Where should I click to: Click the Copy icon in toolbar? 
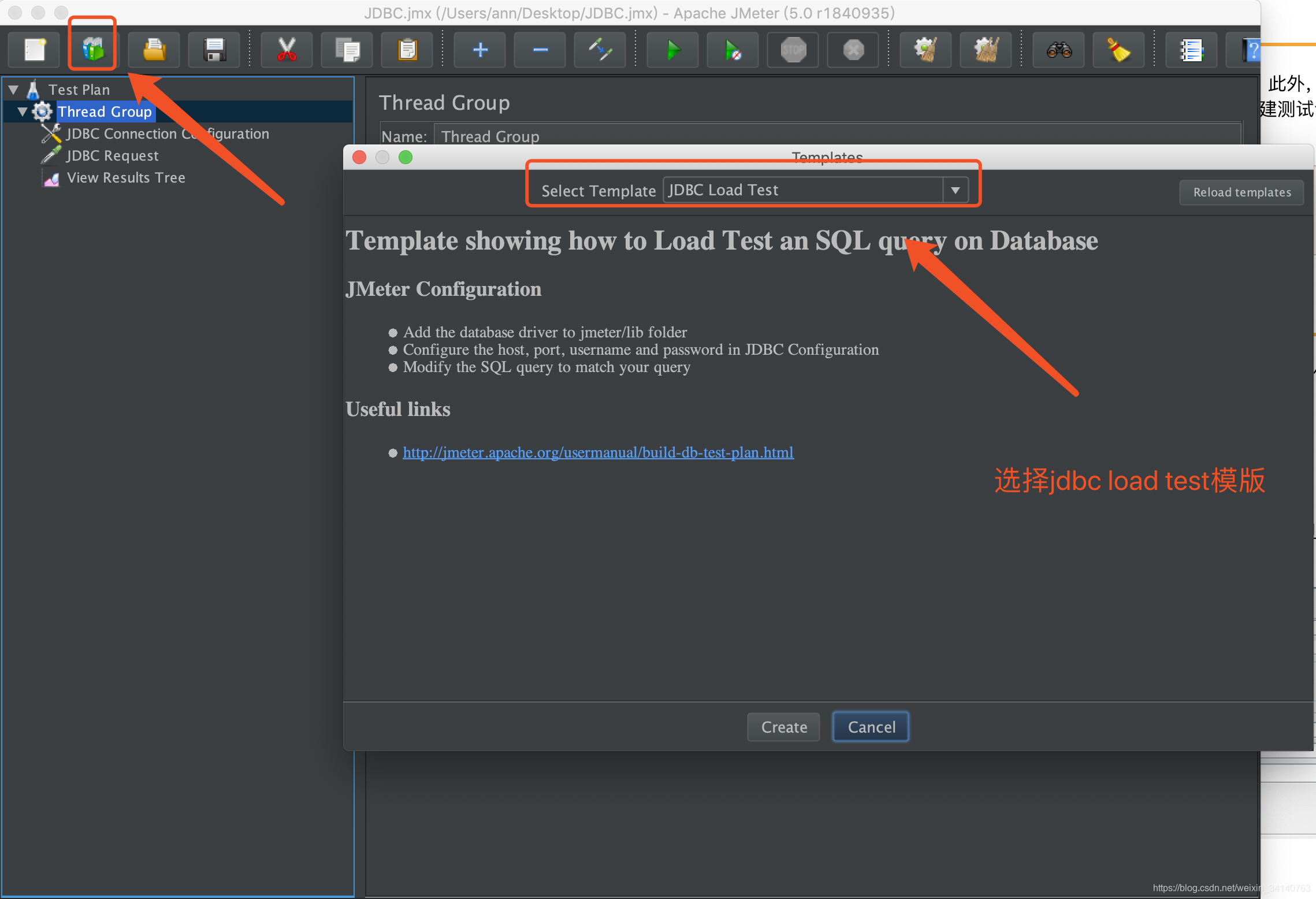pyautogui.click(x=347, y=50)
